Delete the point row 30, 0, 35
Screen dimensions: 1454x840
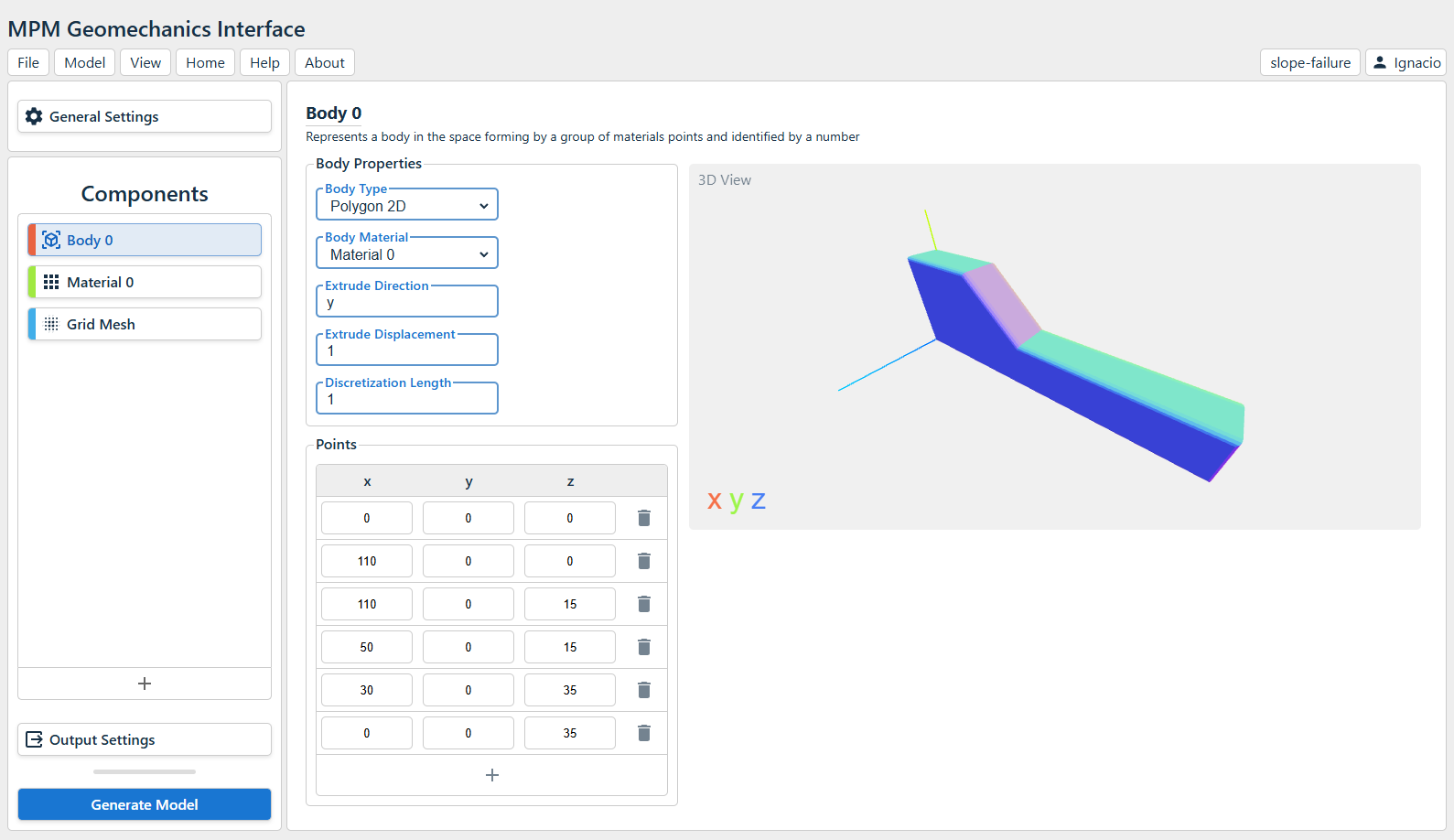(x=644, y=690)
